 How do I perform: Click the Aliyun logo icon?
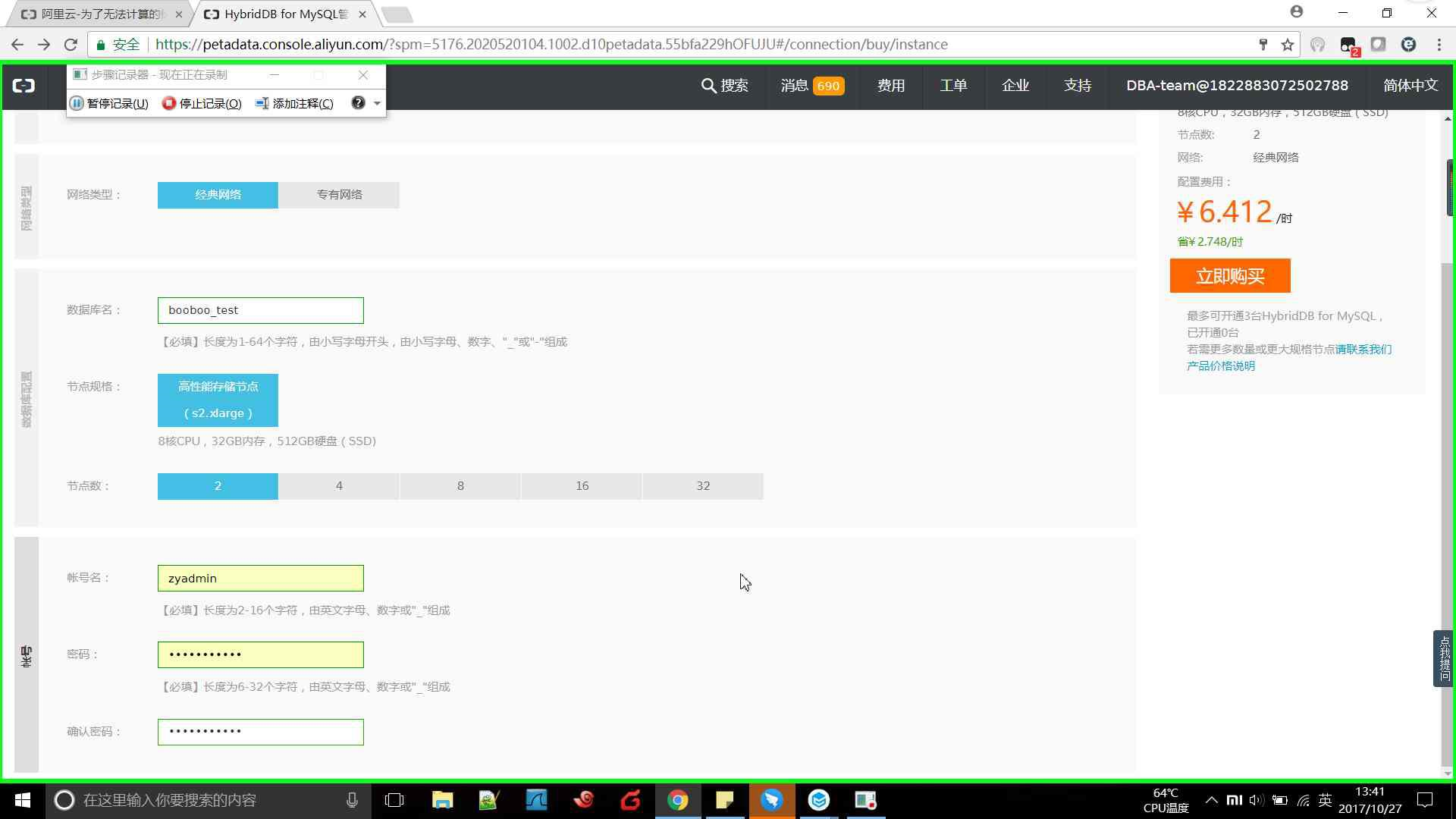click(24, 86)
